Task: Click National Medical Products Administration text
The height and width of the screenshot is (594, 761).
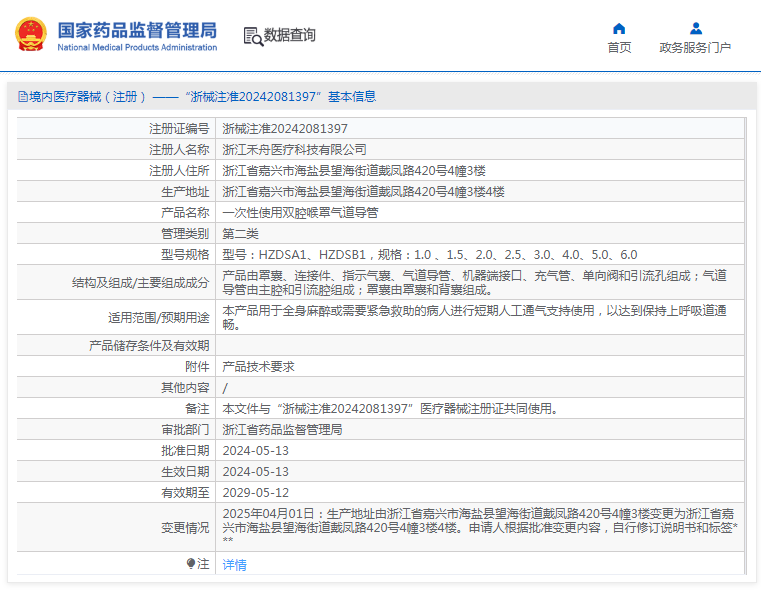Action: click(x=137, y=48)
